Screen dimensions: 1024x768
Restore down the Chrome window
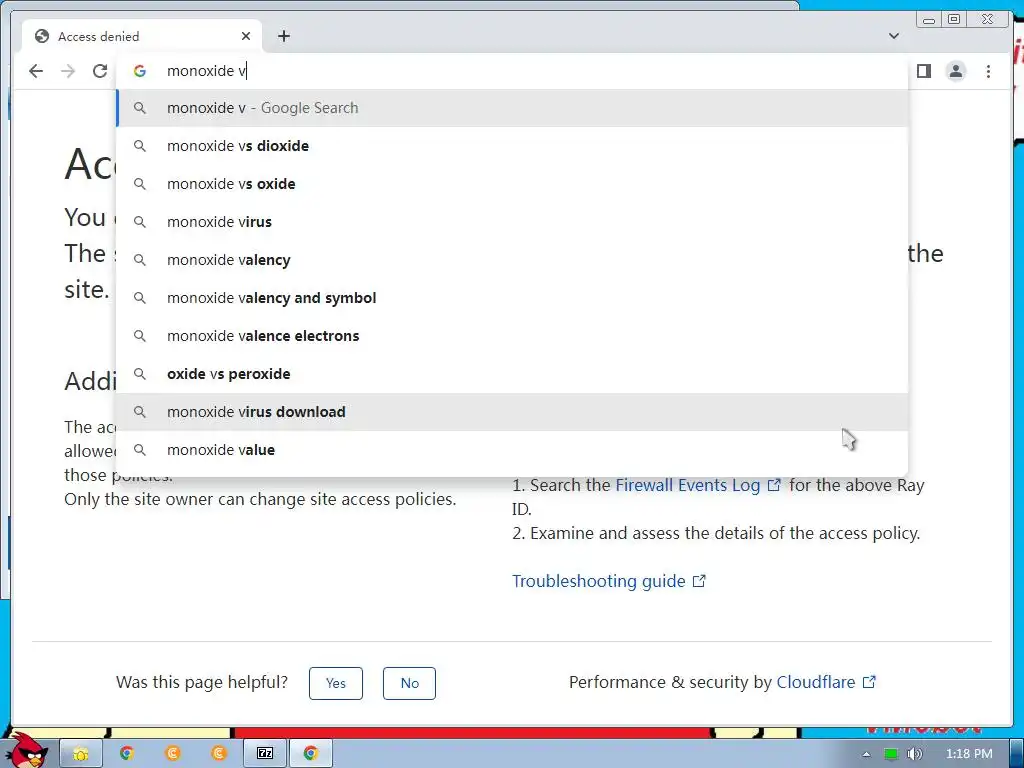point(954,20)
